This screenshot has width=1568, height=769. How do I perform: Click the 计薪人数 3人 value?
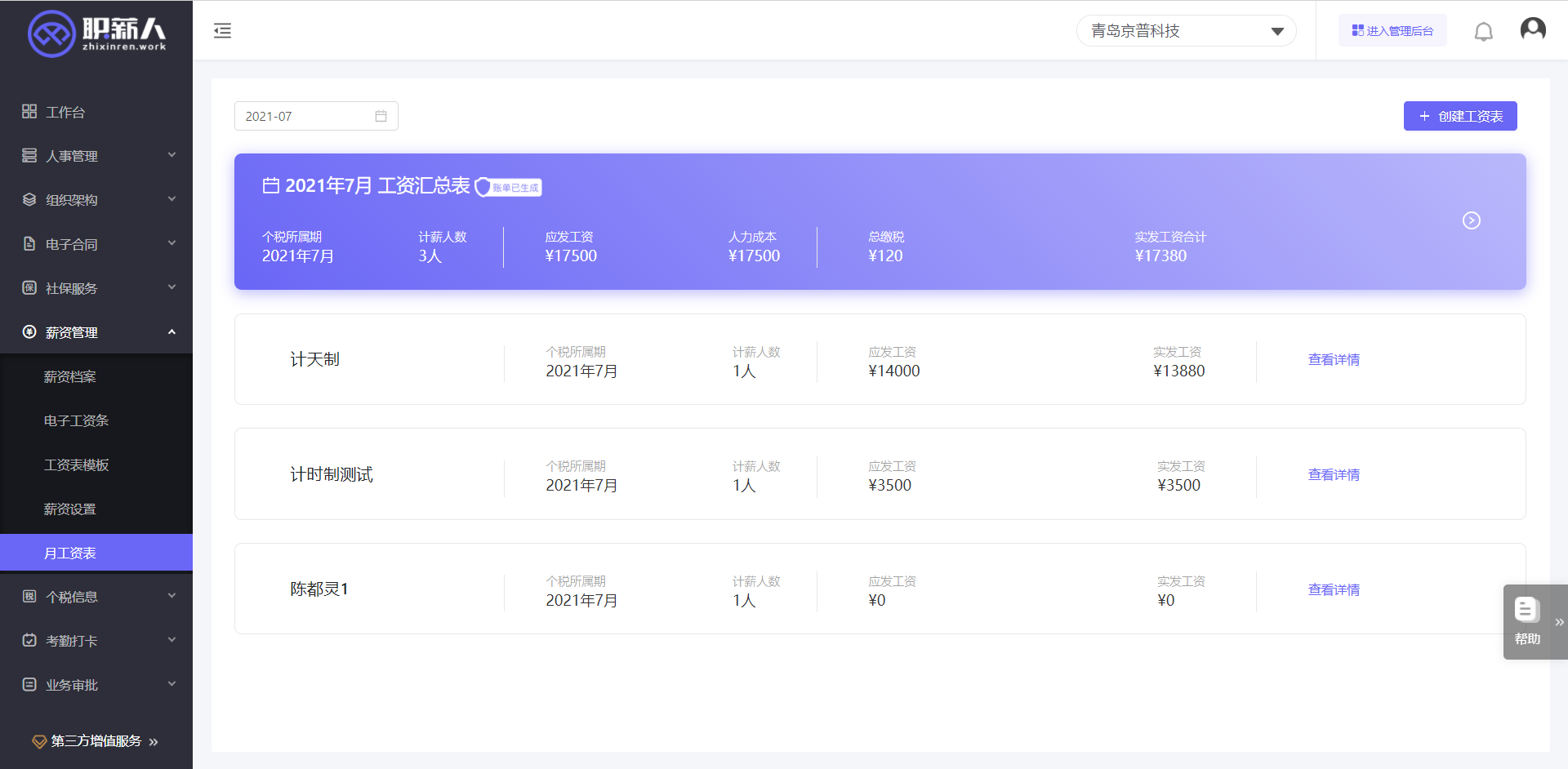(x=430, y=256)
